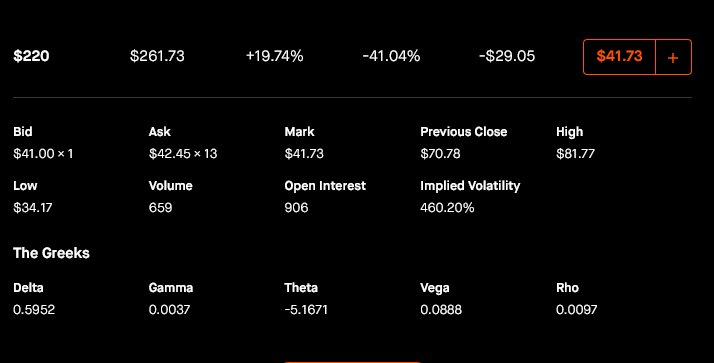Click the Mark label
The height and width of the screenshot is (363, 714).
tap(299, 132)
